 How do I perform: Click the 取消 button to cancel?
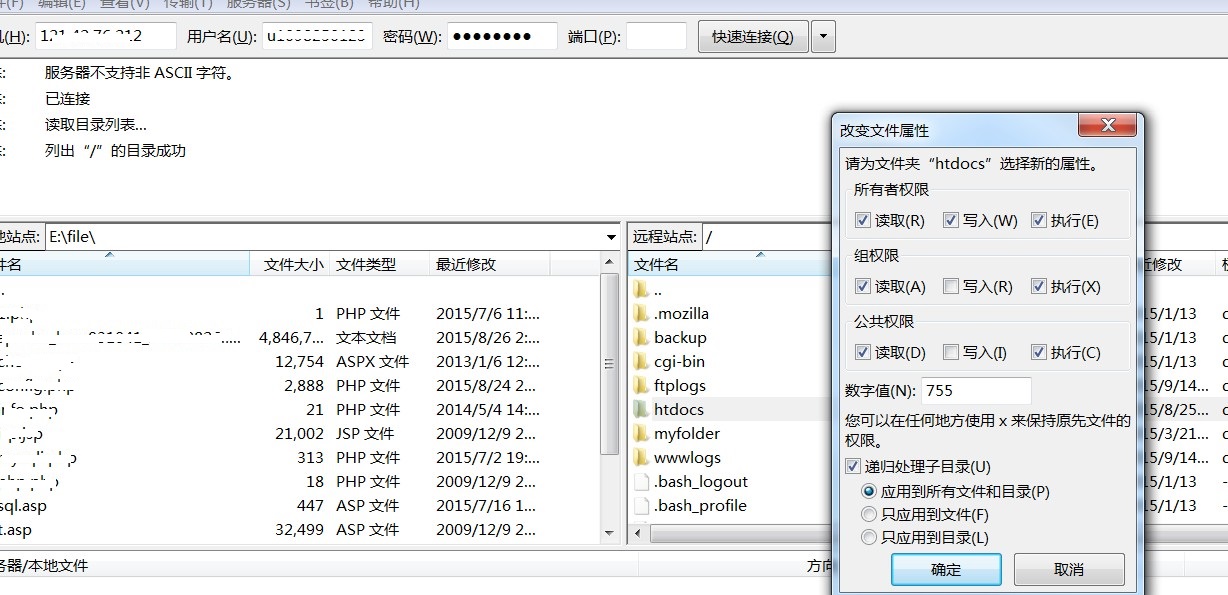(x=1068, y=570)
